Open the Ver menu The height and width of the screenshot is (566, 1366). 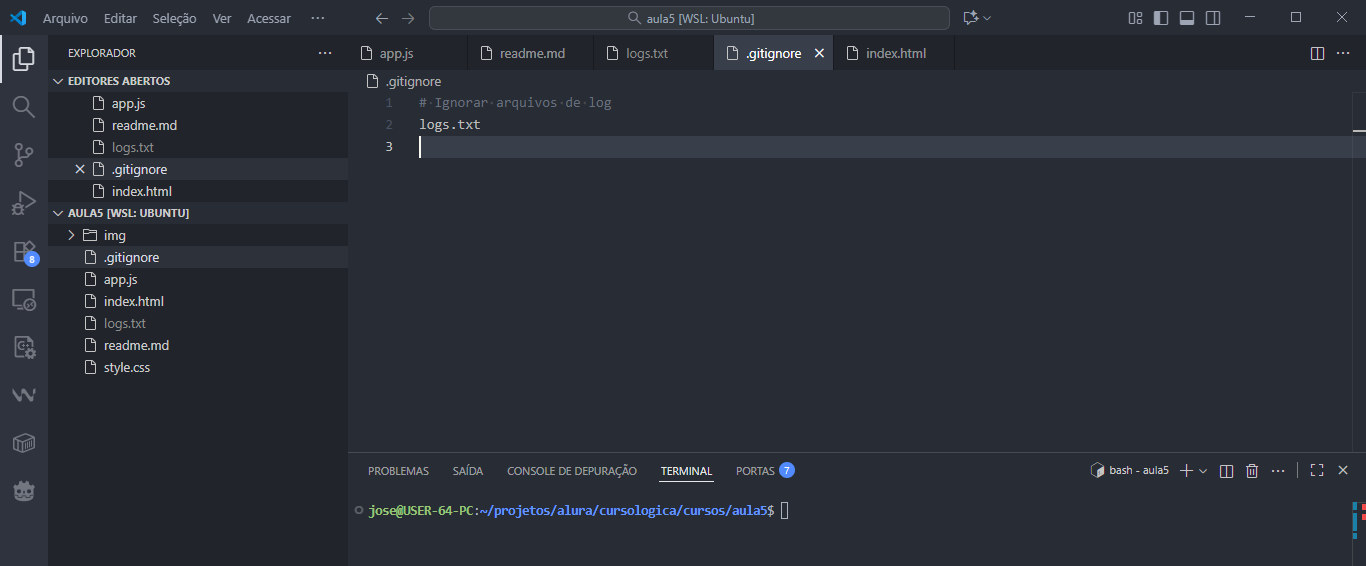[222, 18]
